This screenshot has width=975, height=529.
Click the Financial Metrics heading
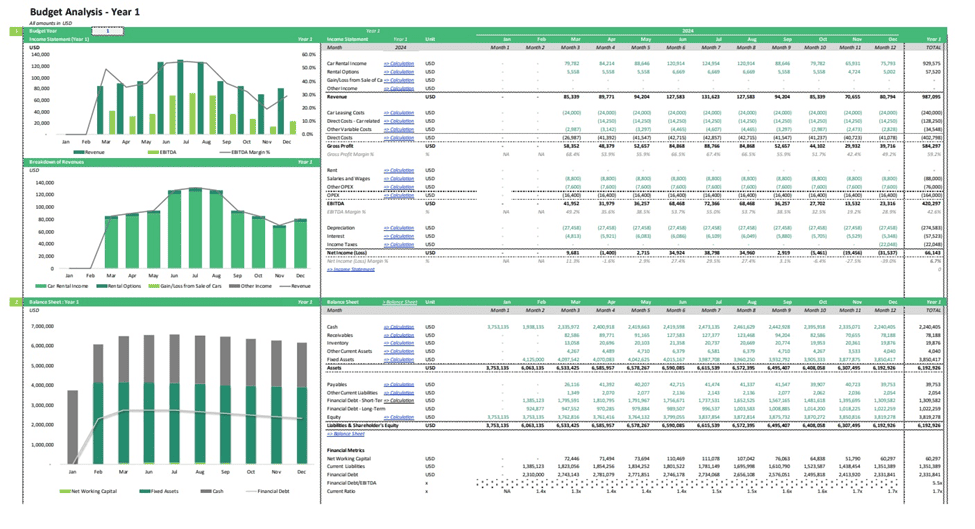(346, 450)
